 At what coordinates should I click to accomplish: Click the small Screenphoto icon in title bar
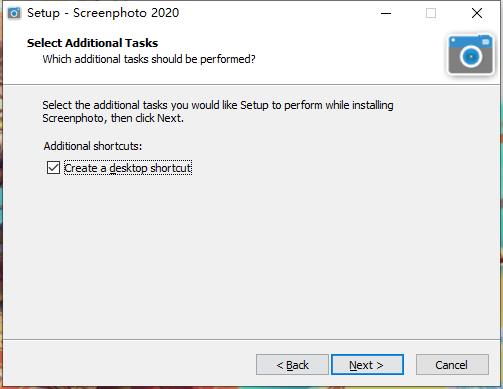14,13
